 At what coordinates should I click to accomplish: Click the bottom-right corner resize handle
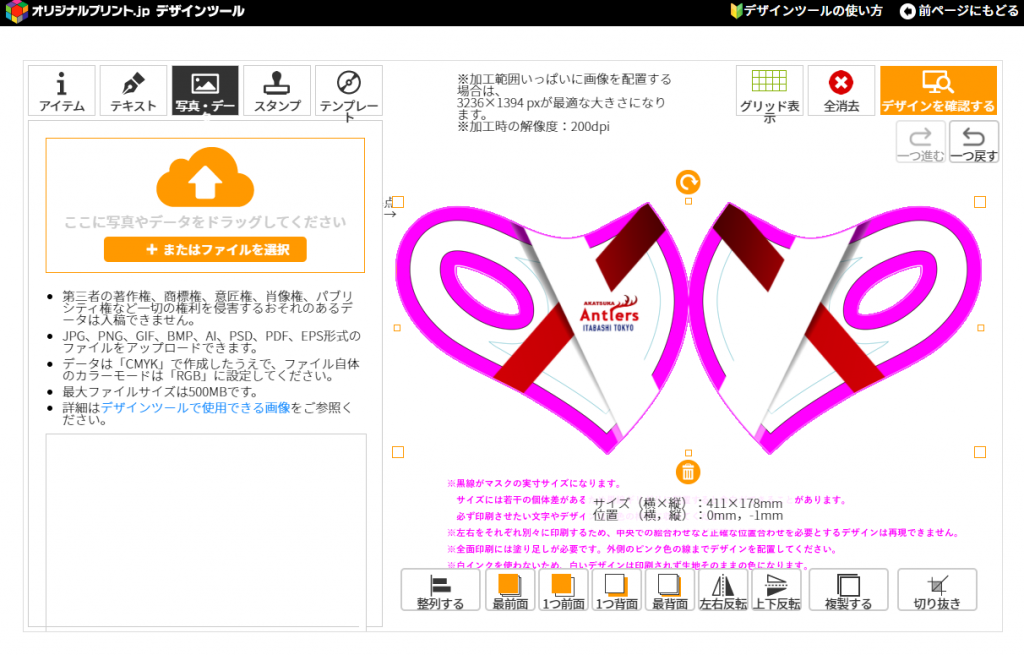point(980,452)
